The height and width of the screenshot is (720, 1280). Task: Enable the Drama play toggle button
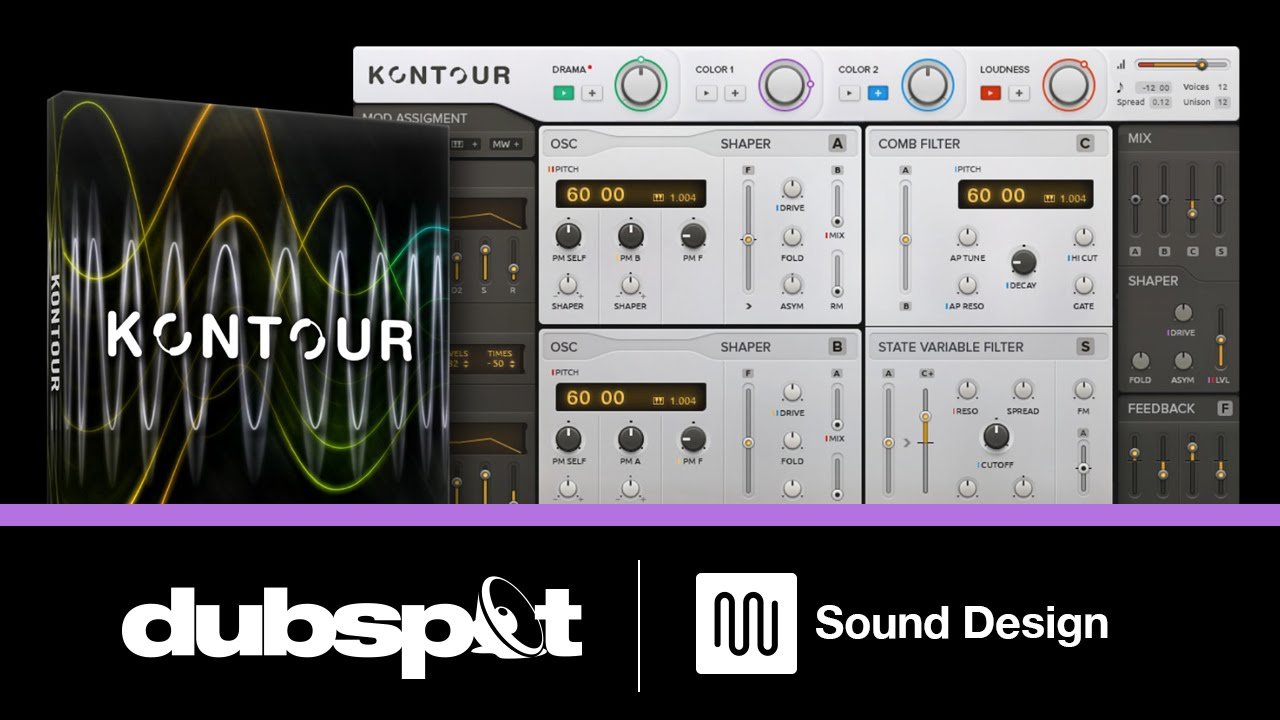562,92
